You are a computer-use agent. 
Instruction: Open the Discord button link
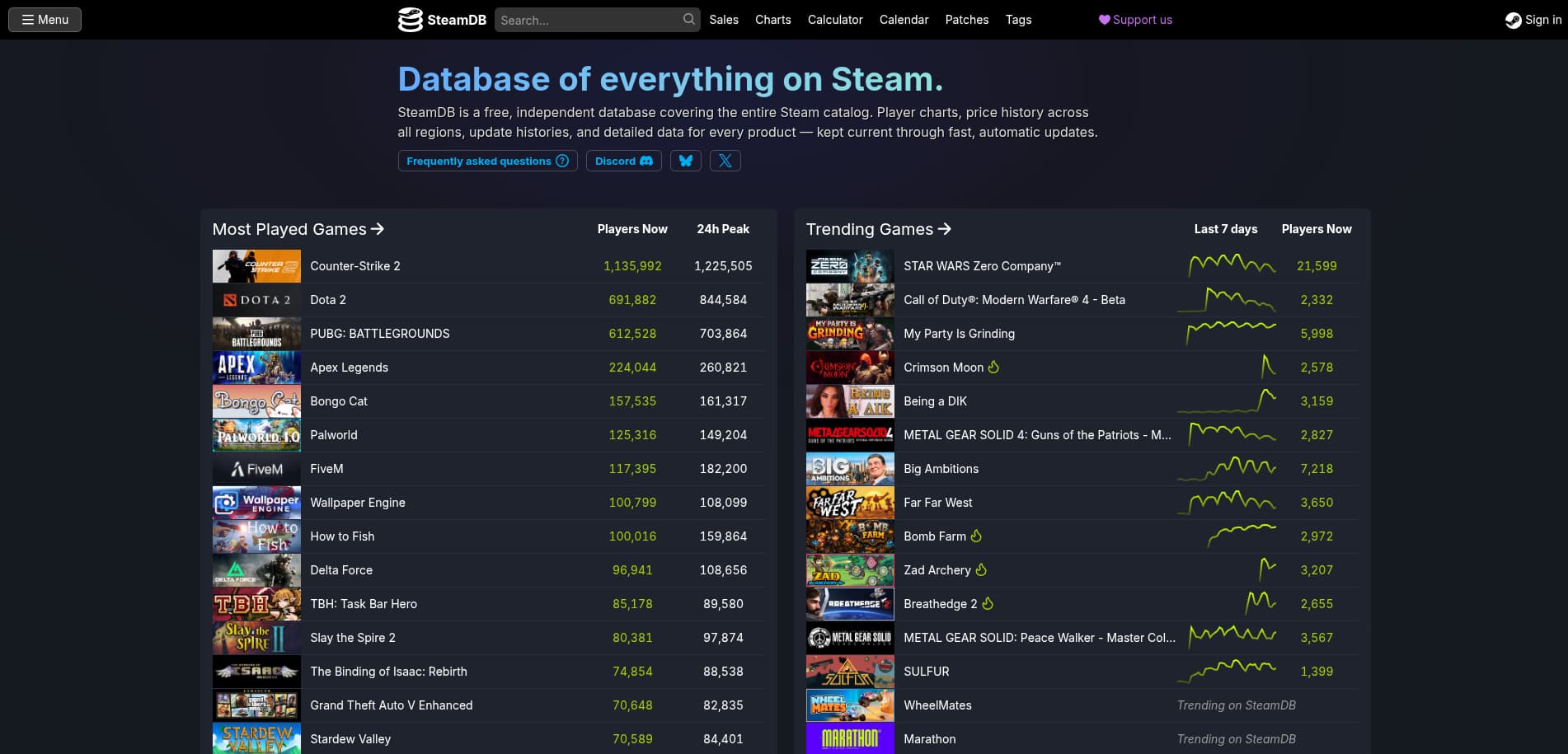point(623,161)
